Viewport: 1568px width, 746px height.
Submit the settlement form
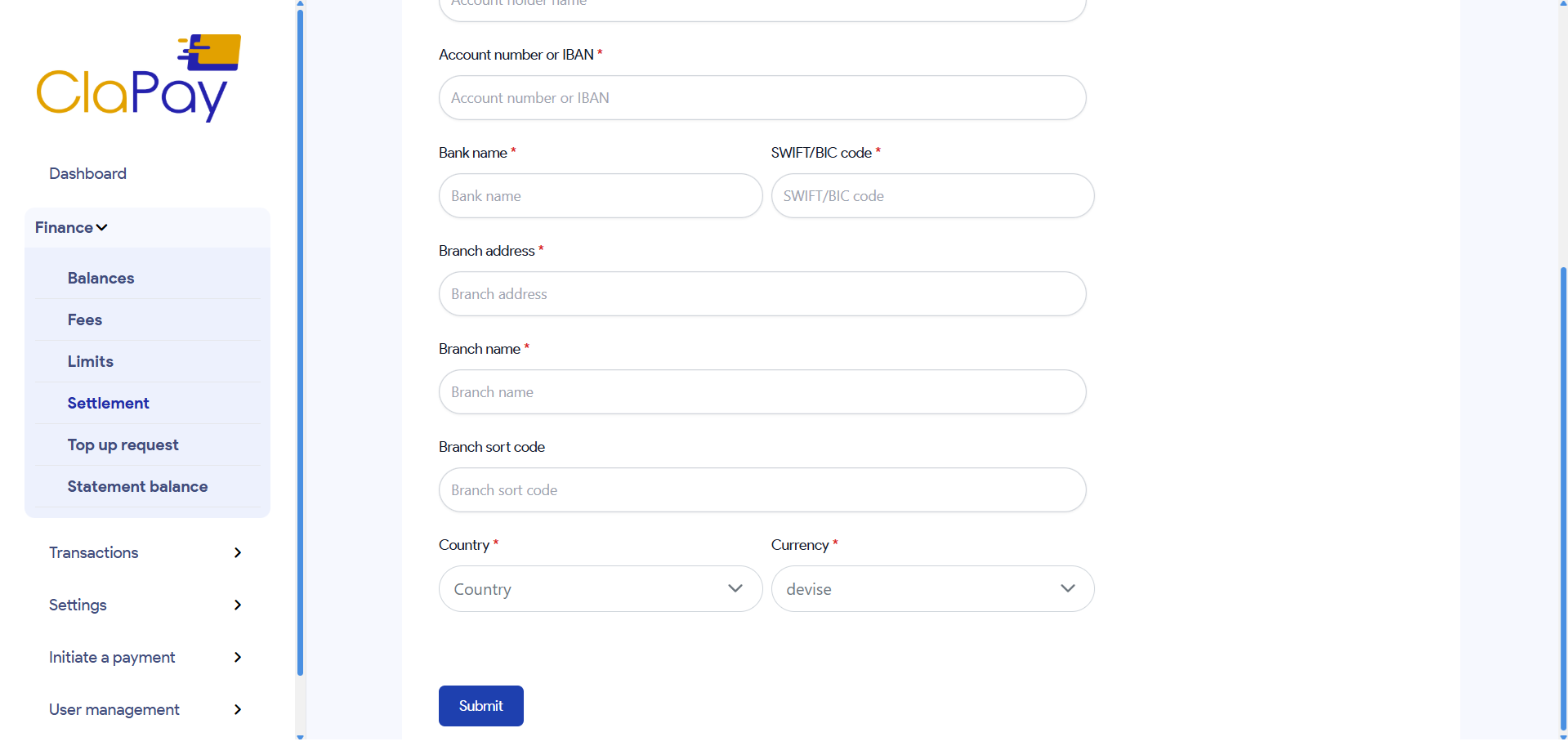pos(480,706)
